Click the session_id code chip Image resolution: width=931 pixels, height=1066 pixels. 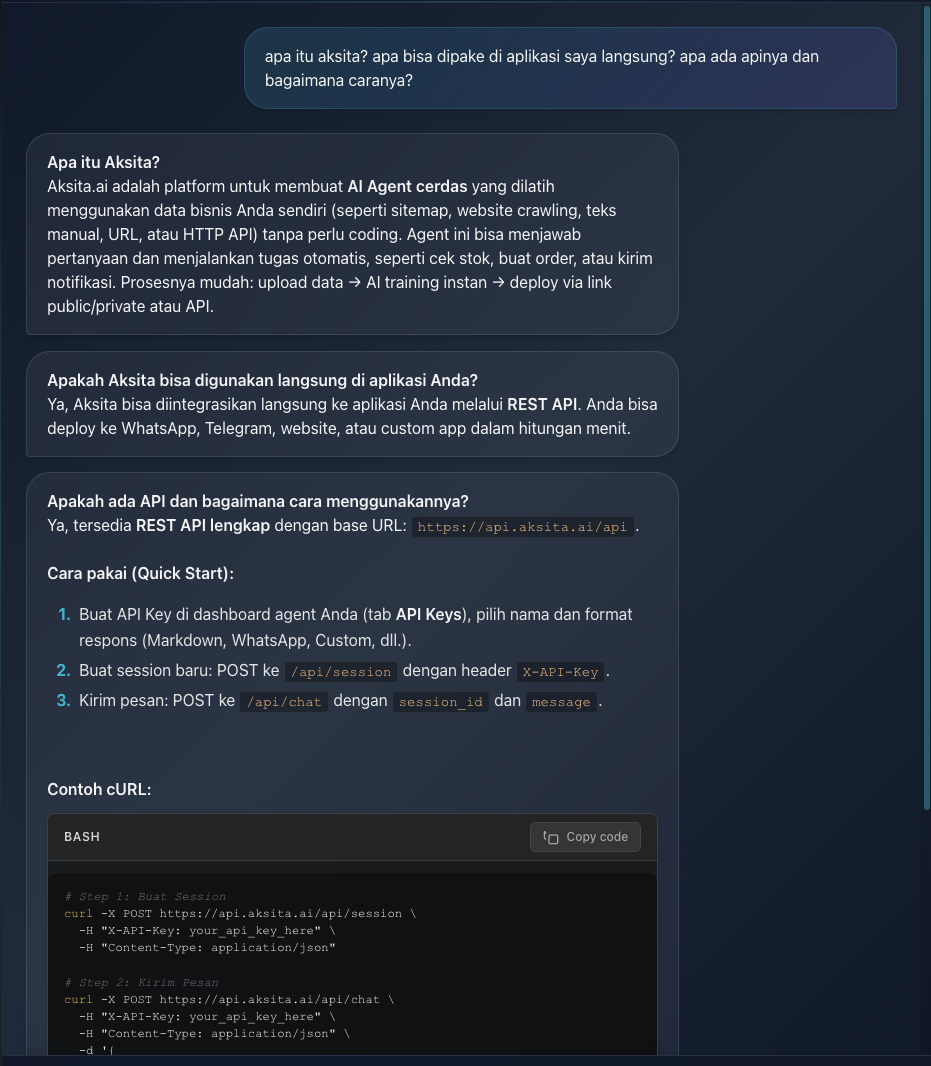pos(441,701)
